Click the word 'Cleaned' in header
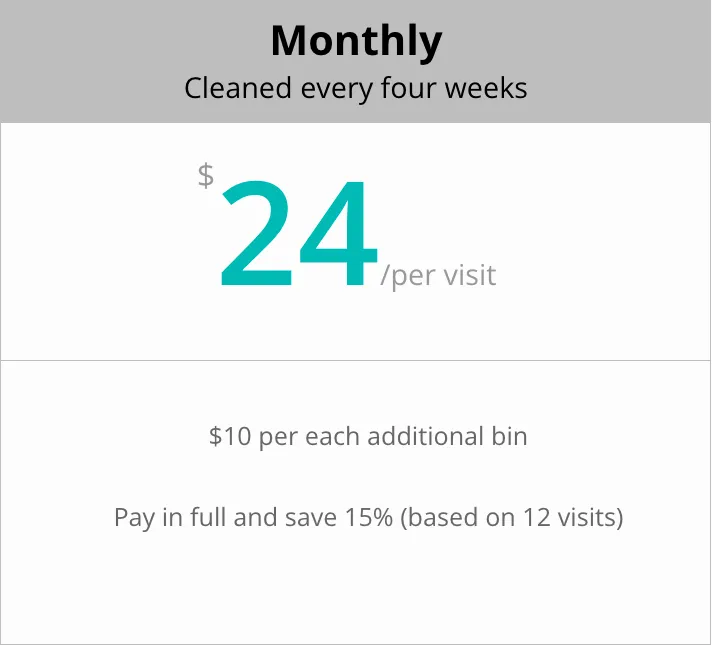The height and width of the screenshot is (646, 712). coord(238,88)
